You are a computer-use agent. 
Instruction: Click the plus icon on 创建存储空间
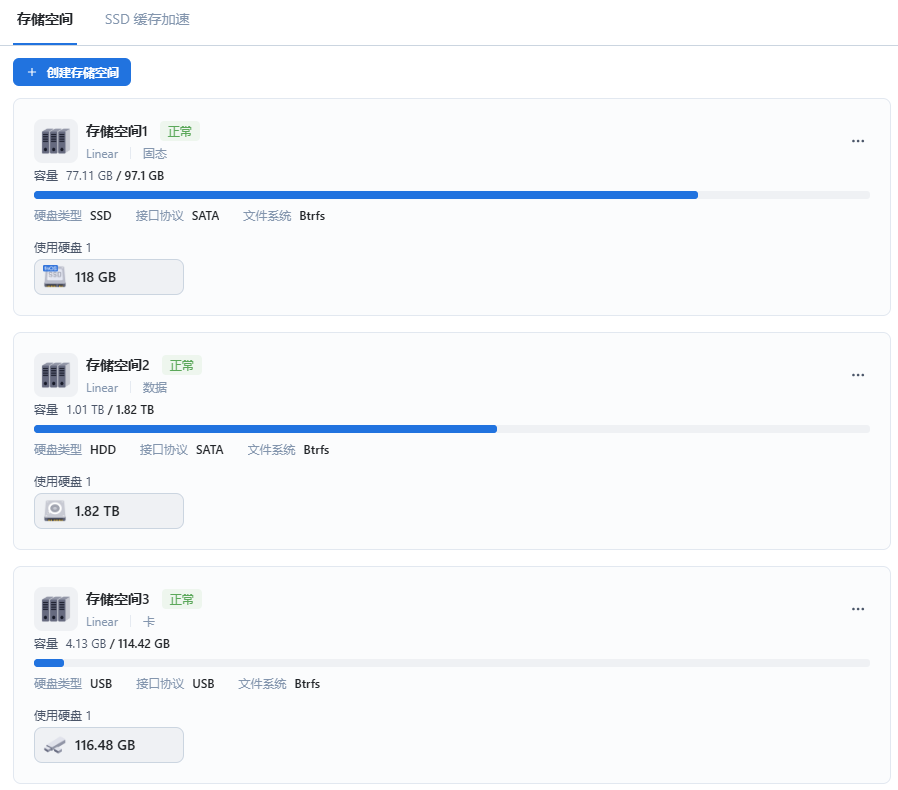[x=32, y=72]
